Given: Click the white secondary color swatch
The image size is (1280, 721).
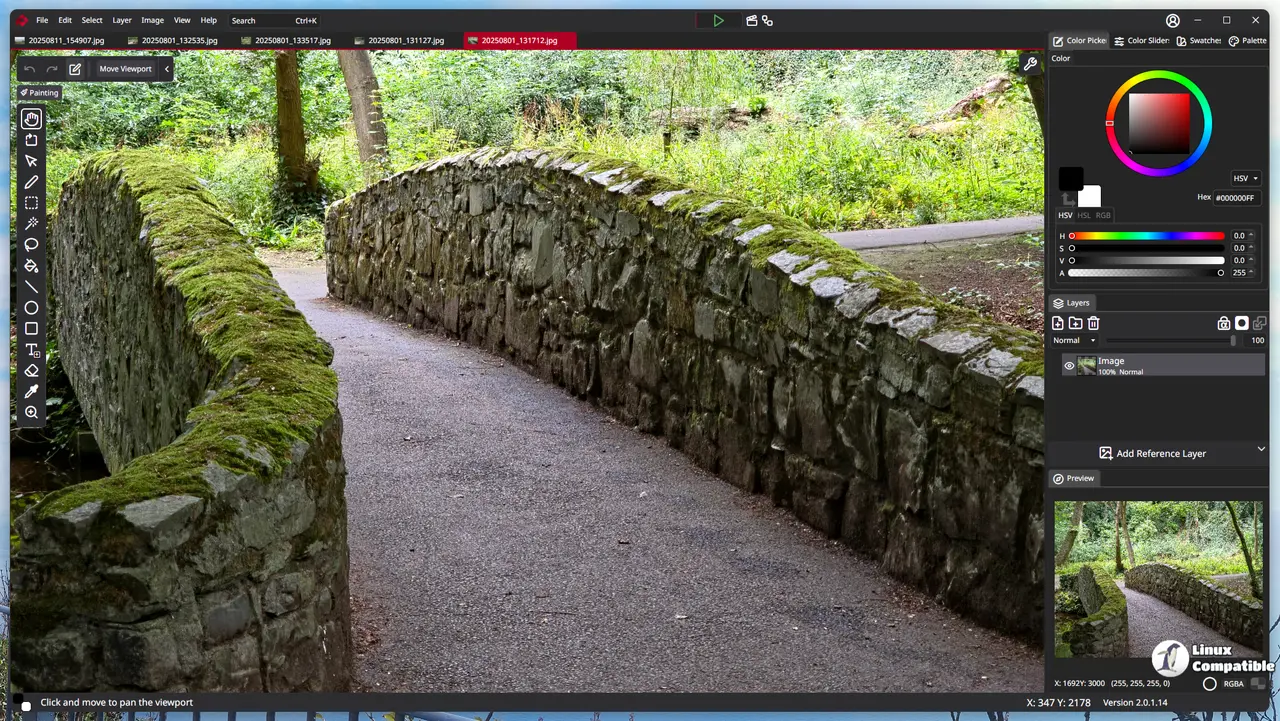Looking at the screenshot, I should [1091, 196].
